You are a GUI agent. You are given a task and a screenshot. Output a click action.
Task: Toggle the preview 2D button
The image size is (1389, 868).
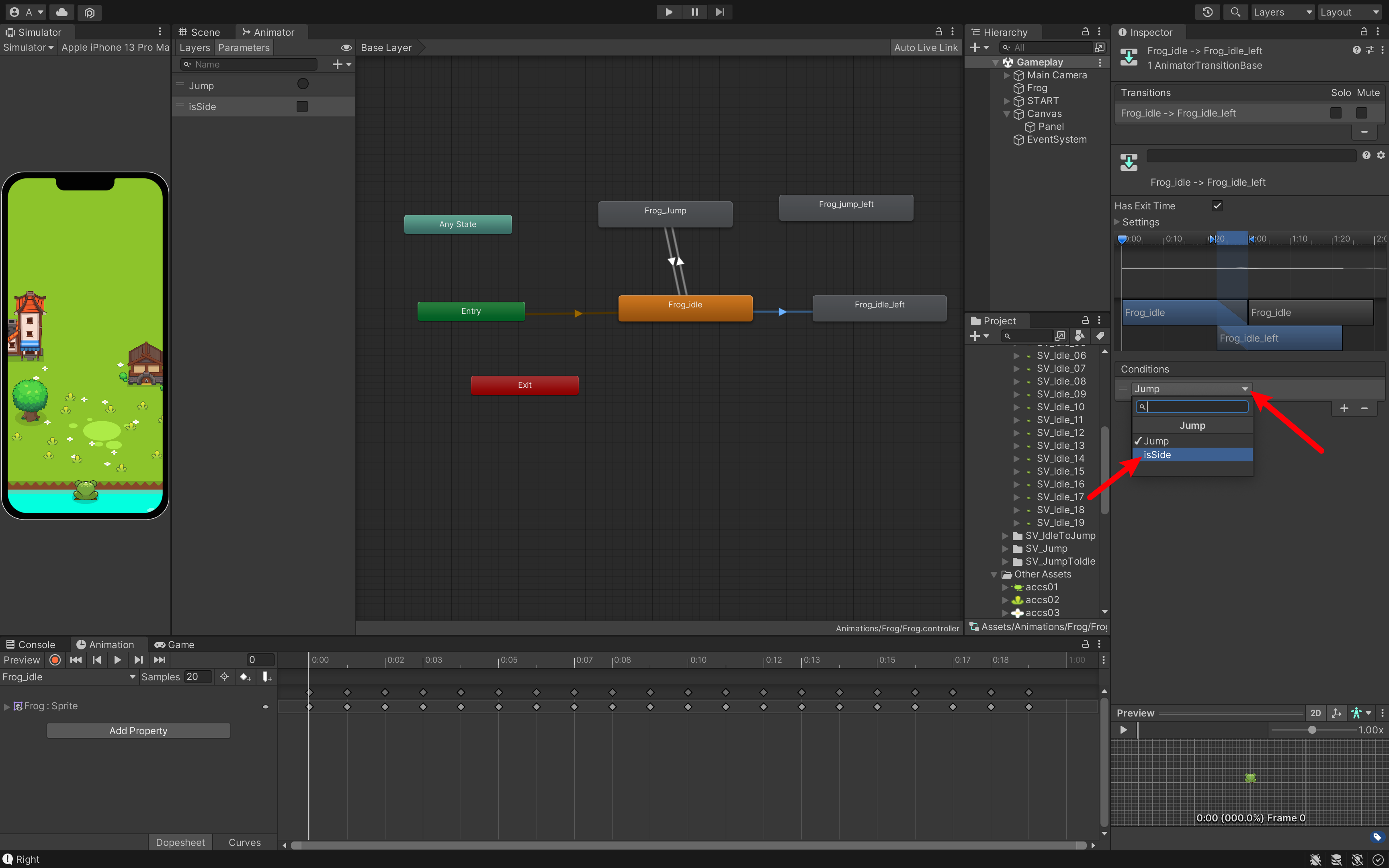pos(1315,712)
